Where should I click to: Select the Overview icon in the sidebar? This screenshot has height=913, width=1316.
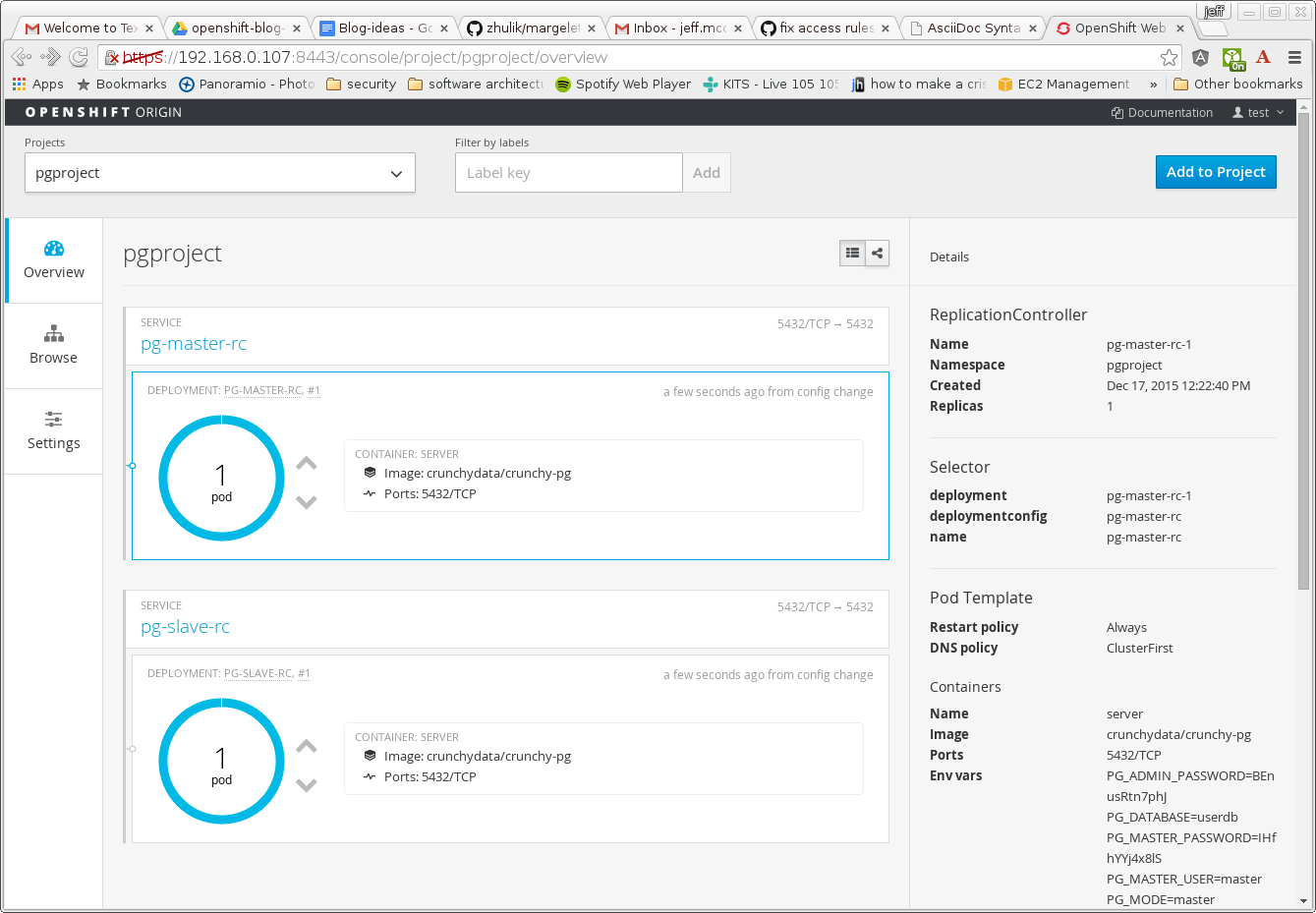[x=53, y=249]
